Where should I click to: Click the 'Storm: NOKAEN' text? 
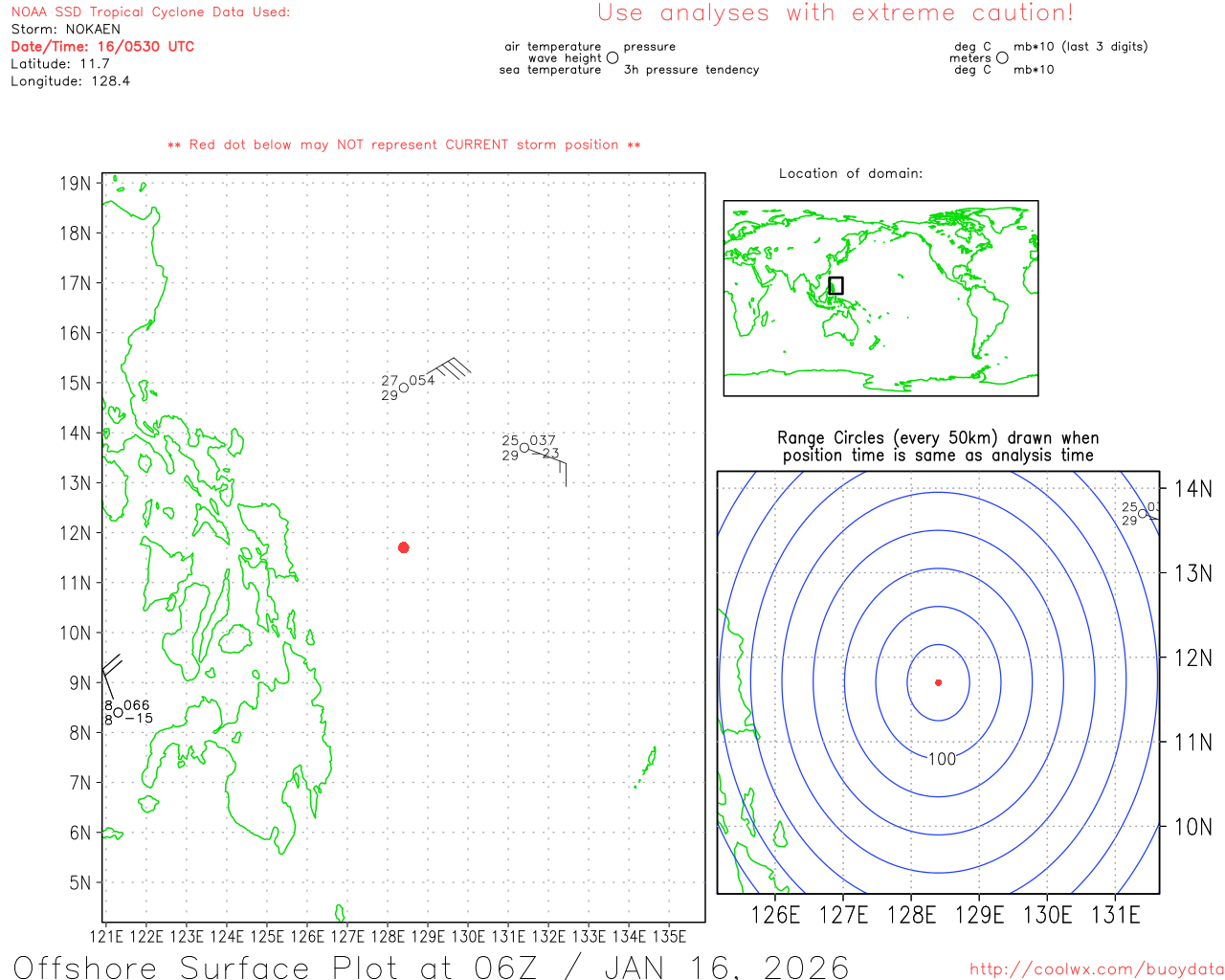(x=66, y=30)
